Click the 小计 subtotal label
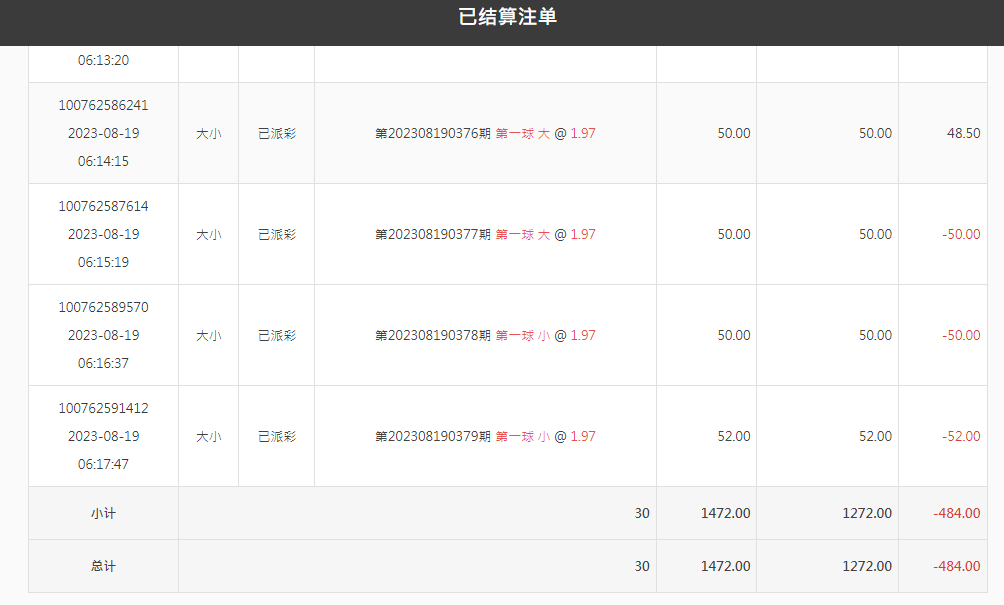Viewport: 1004px width, 605px height. 103,514
